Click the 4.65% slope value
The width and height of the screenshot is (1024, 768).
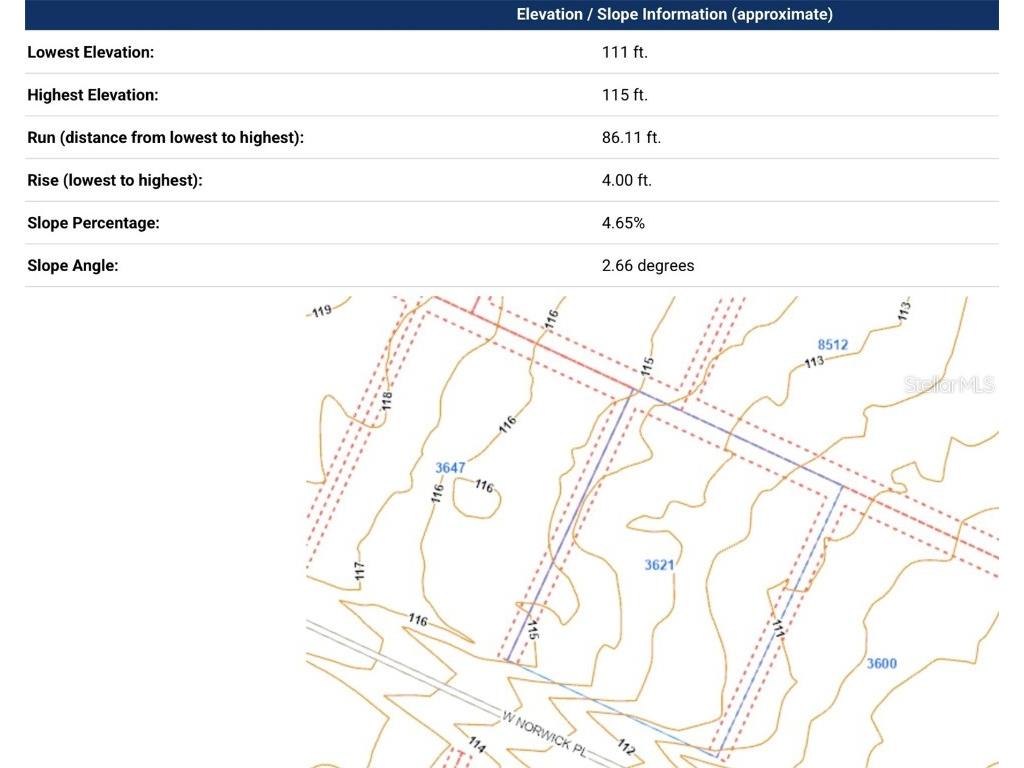(x=623, y=223)
